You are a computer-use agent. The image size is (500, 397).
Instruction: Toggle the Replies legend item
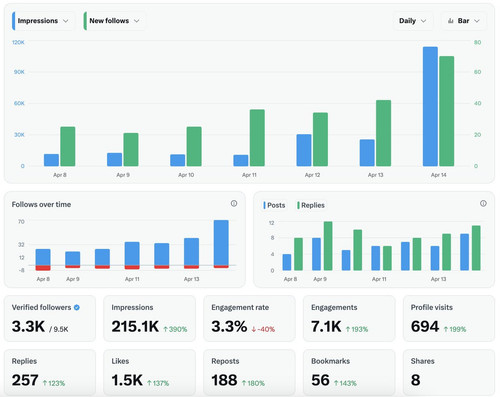tap(311, 205)
